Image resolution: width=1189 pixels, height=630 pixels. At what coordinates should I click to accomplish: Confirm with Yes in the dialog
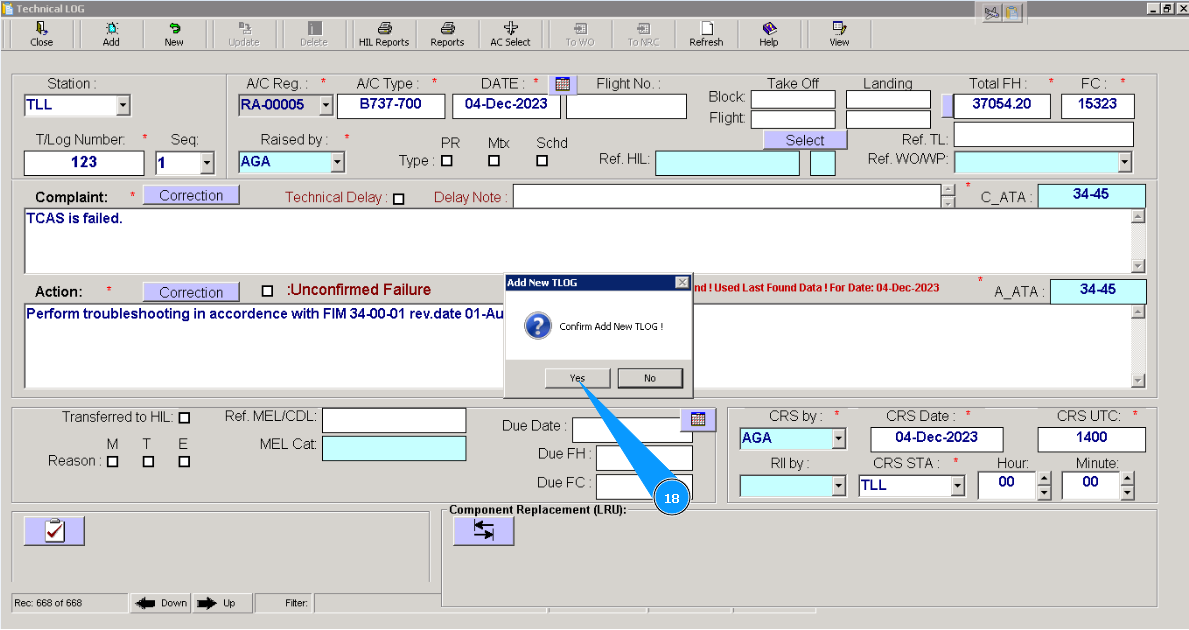pos(578,378)
